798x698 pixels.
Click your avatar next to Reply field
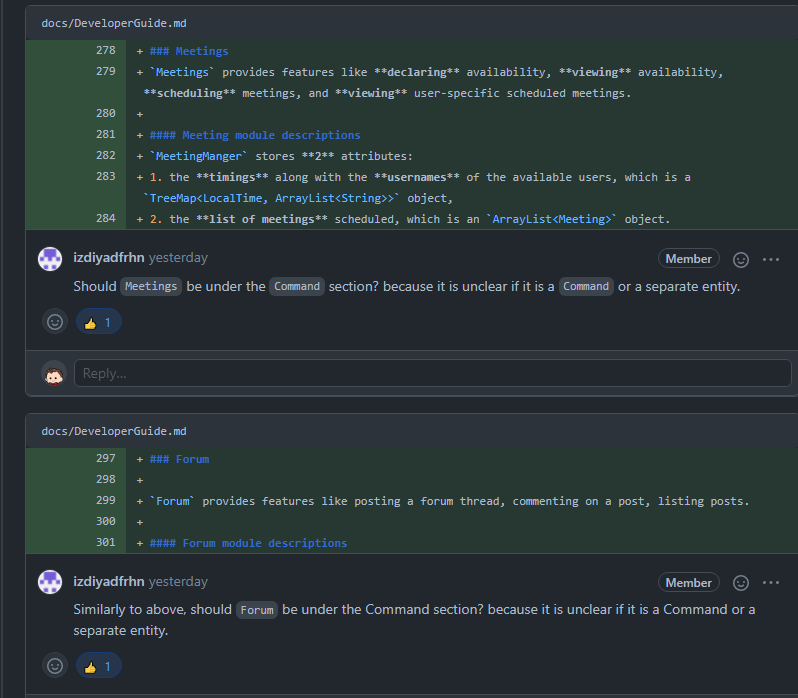pos(54,373)
